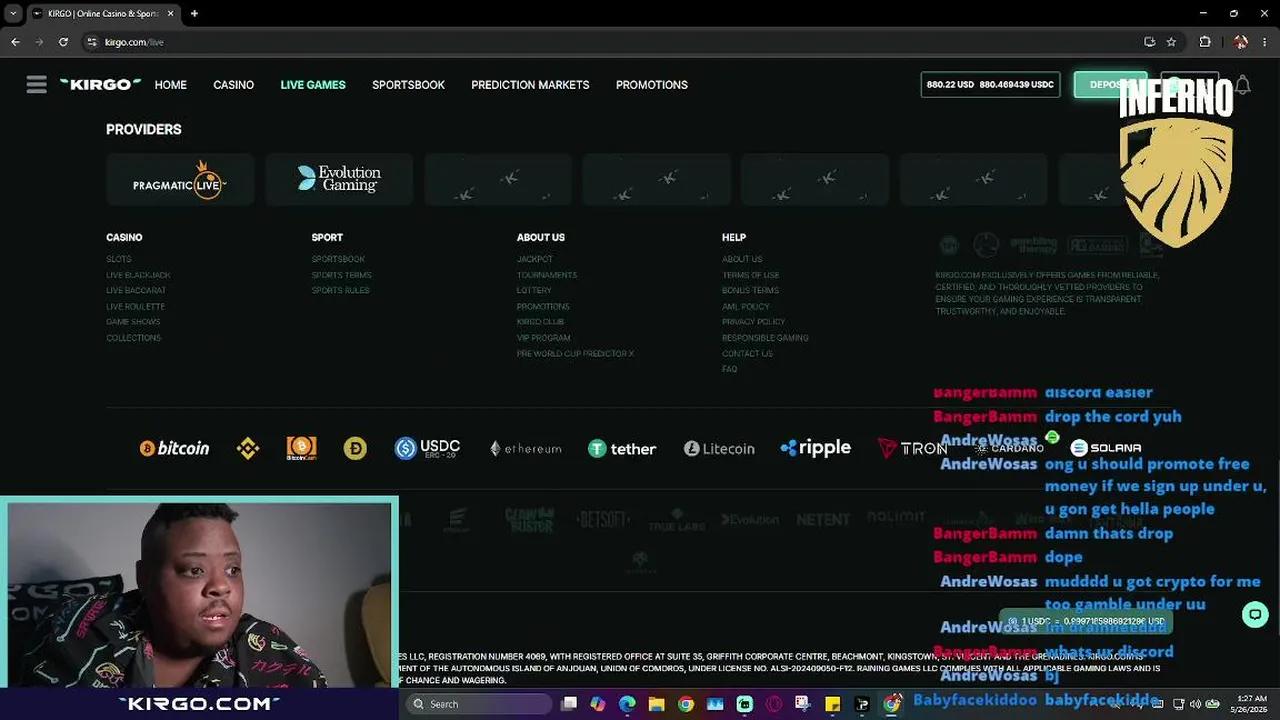Open a new browser tab
This screenshot has height=720, width=1280.
(194, 14)
